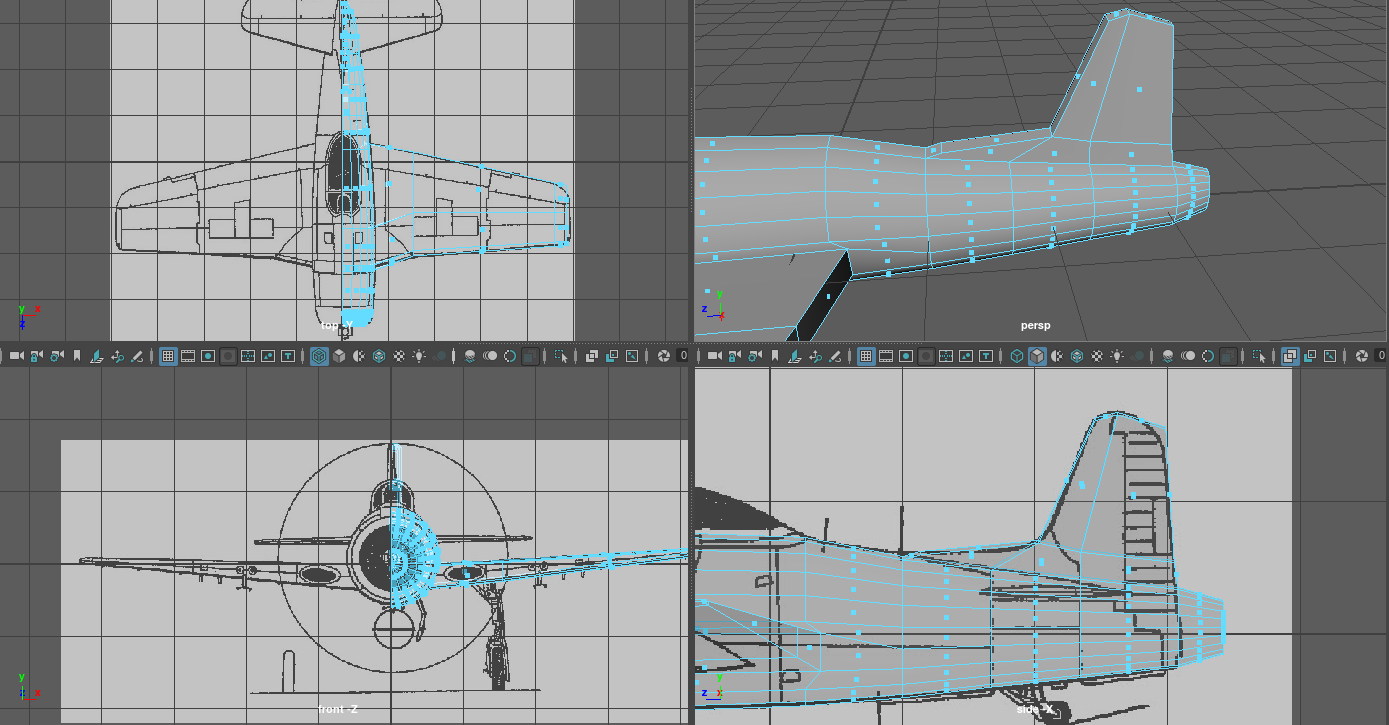Toggle Wireframe on Shaded in side view toolbar
This screenshot has width=1389, height=725.
[1077, 356]
